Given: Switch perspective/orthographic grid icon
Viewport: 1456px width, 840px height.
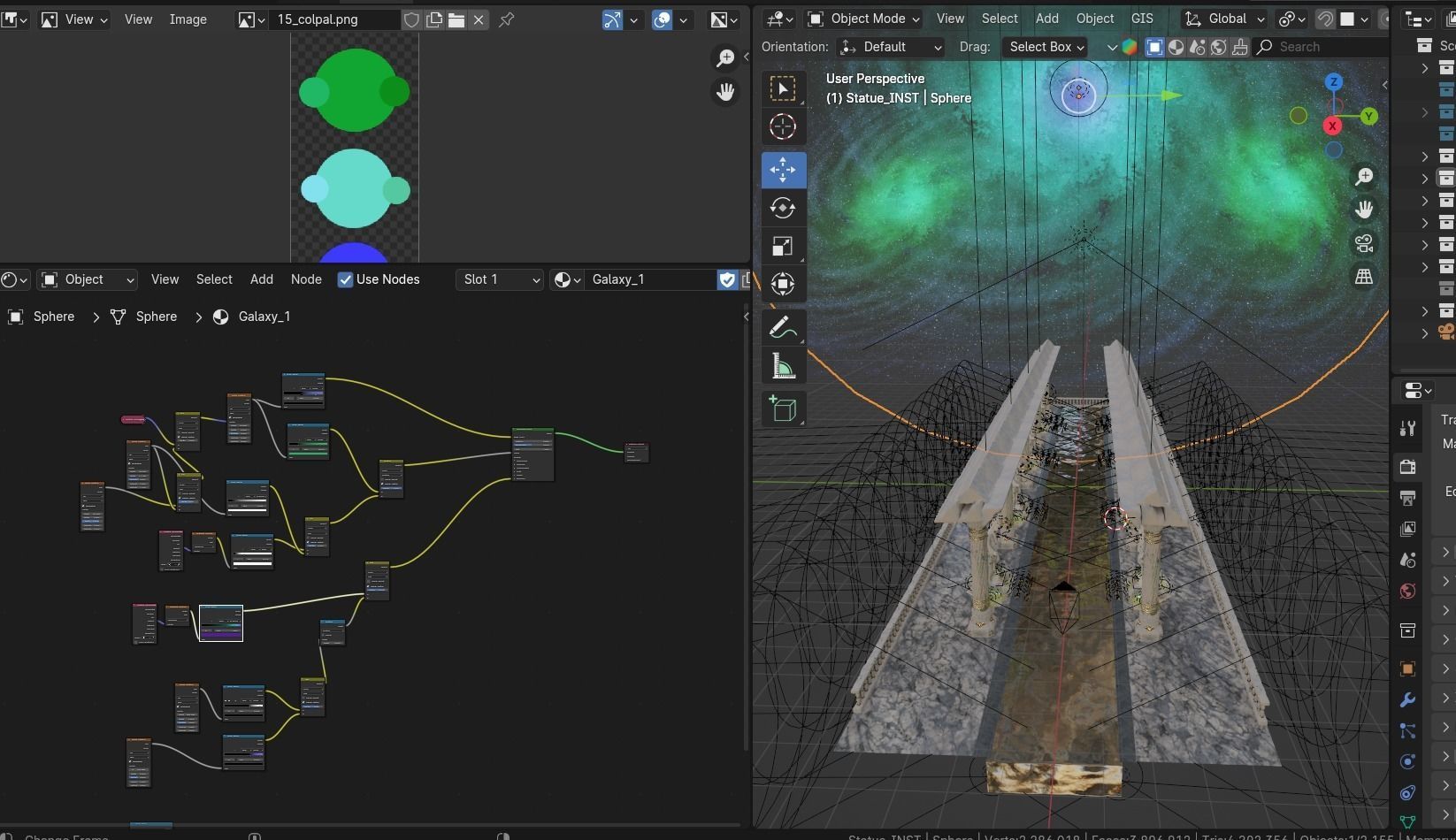Looking at the screenshot, I should click(1364, 276).
